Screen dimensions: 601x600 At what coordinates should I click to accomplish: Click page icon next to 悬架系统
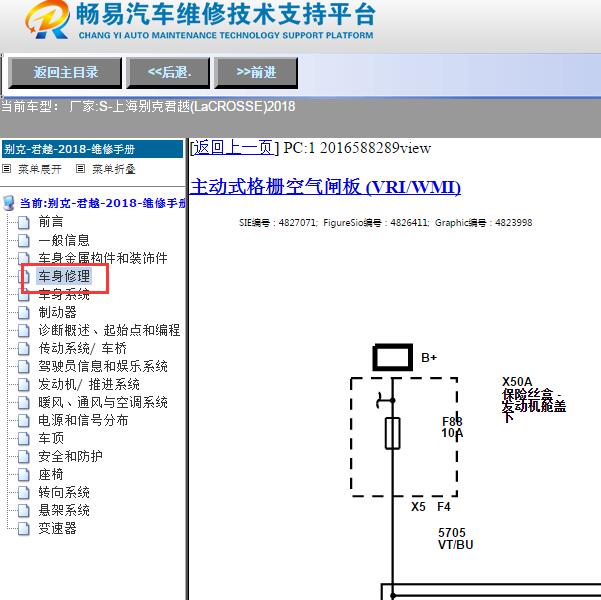[24, 510]
